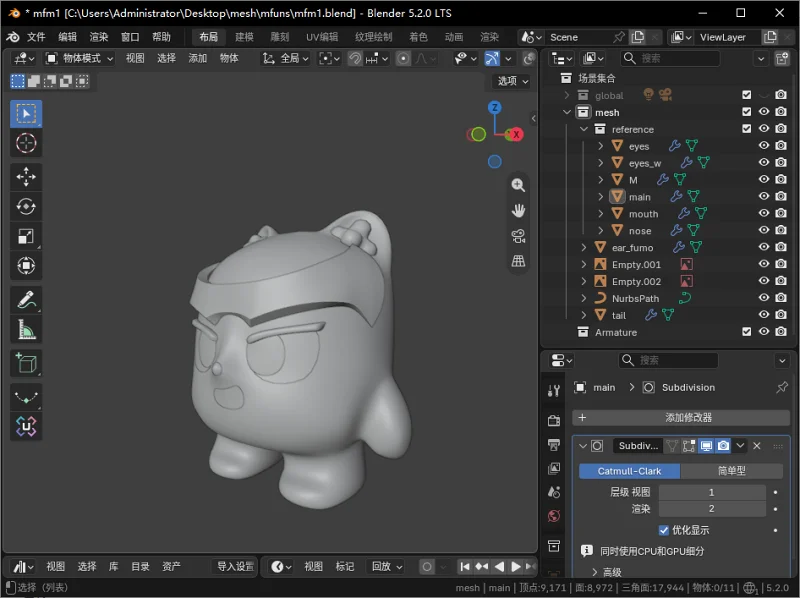Open the 文件 menu

[36, 37]
